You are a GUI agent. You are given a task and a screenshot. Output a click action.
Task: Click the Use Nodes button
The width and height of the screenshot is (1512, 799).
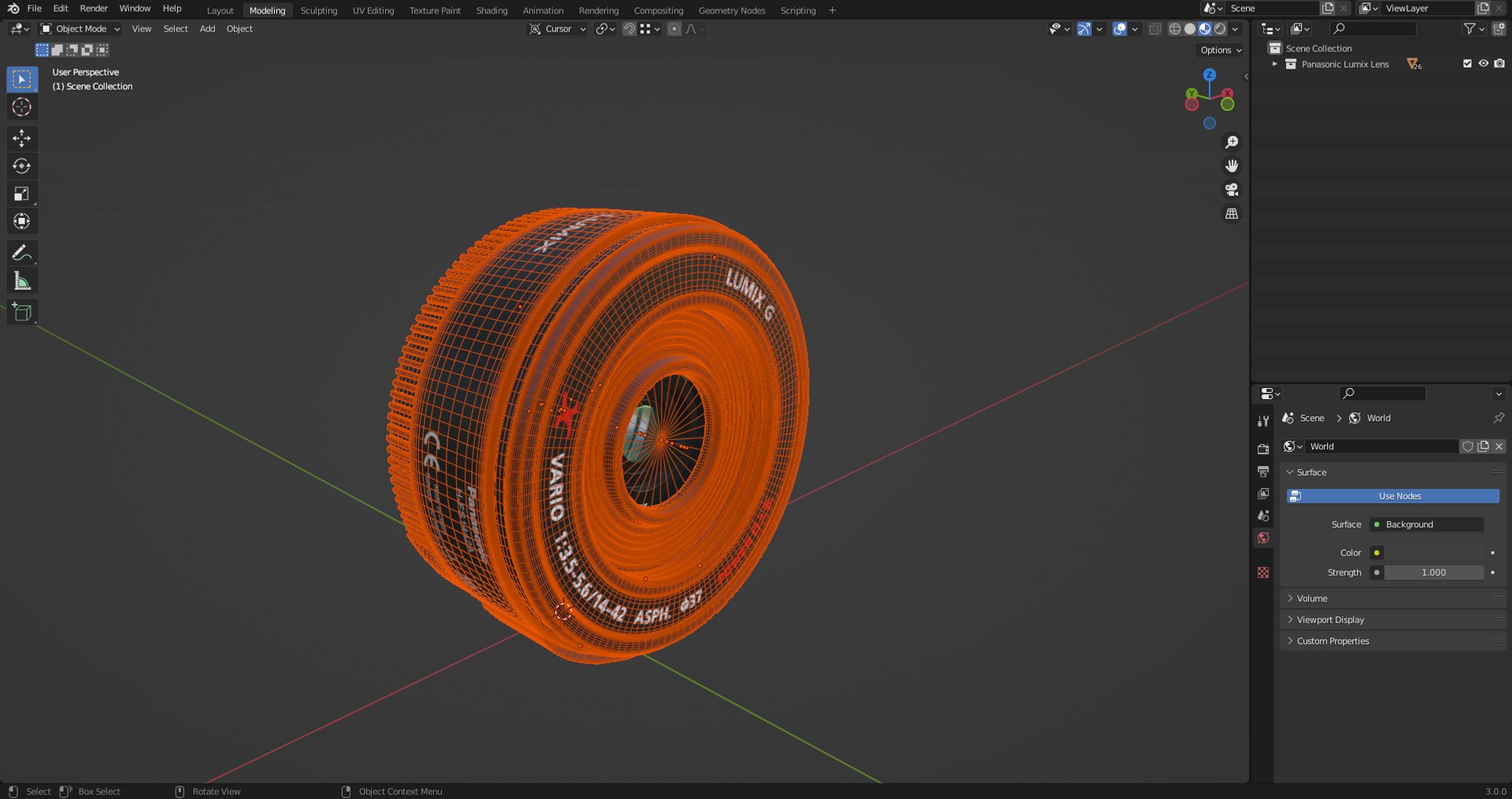click(1392, 496)
